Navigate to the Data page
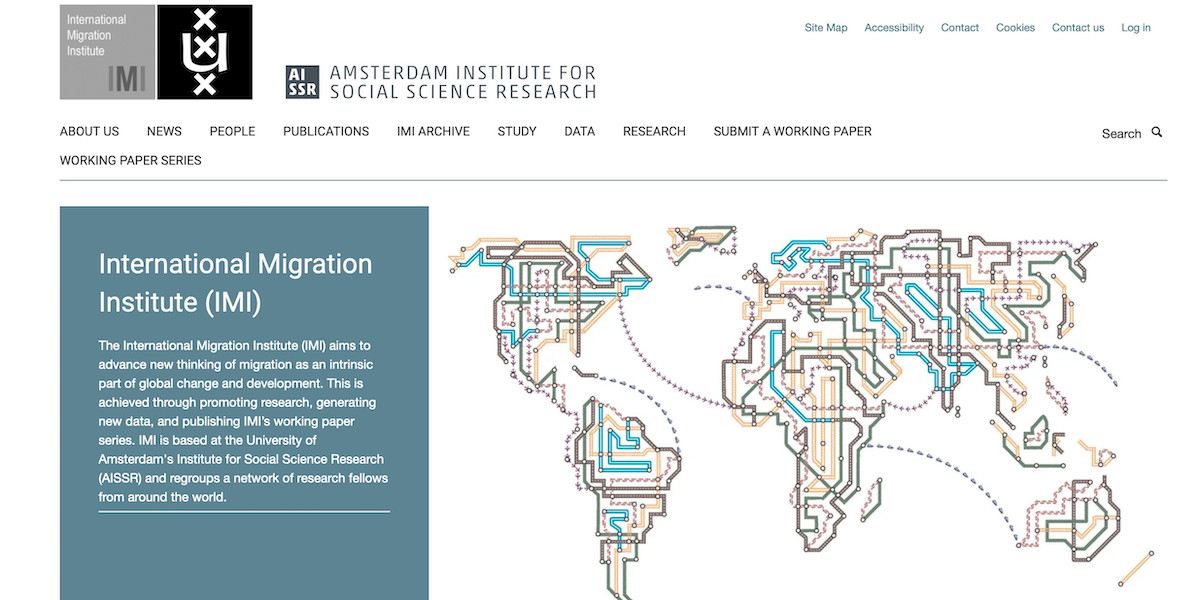 click(x=579, y=131)
